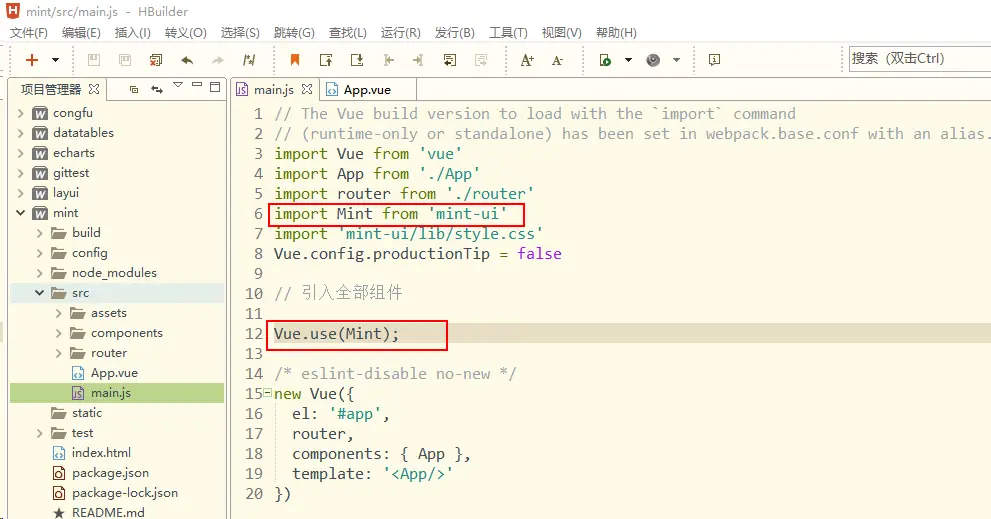The image size is (991, 519).
Task: Open the 编辑(E) menu
Action: [x=81, y=33]
